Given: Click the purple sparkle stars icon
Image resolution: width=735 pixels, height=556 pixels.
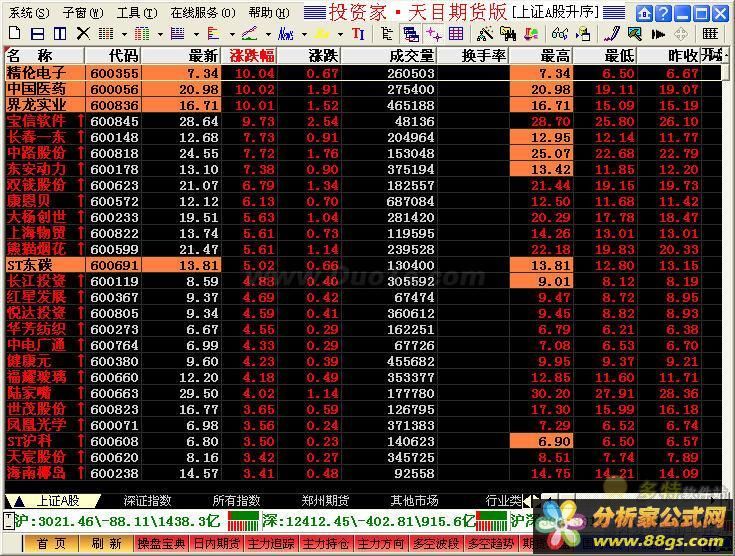Looking at the screenshot, I should coord(434,34).
